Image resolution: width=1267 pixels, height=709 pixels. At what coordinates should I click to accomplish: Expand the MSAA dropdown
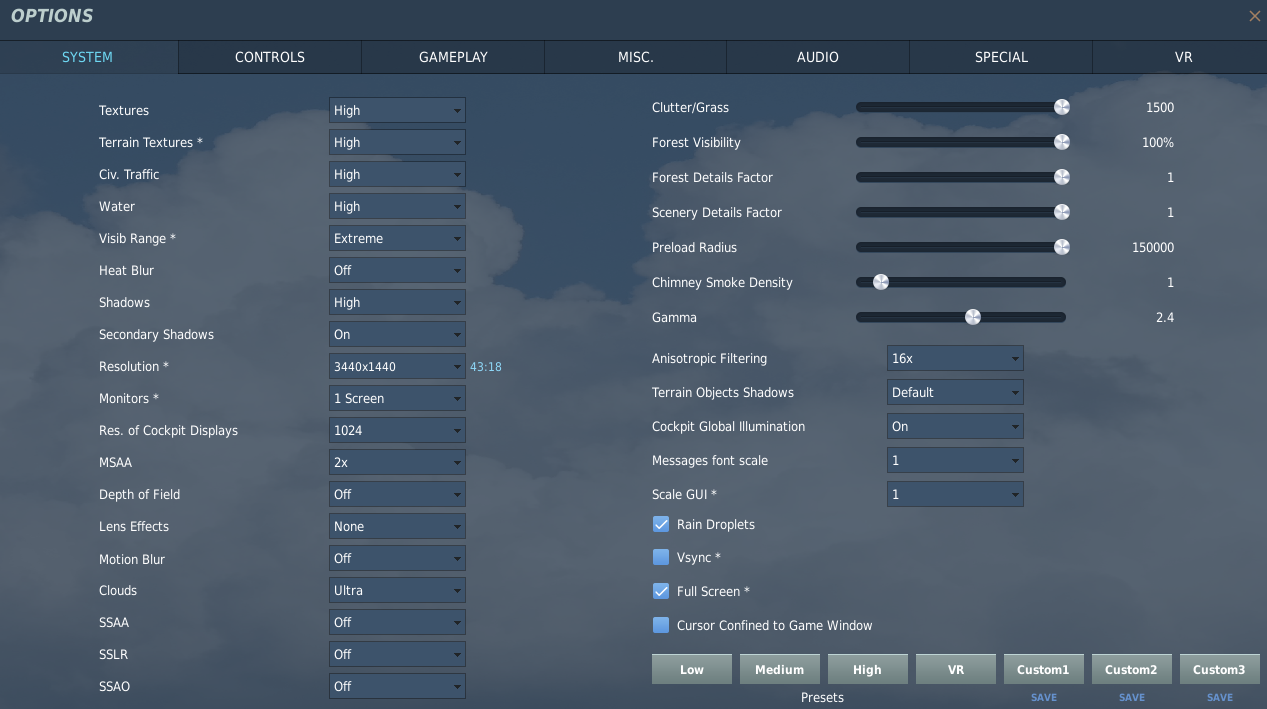(397, 462)
